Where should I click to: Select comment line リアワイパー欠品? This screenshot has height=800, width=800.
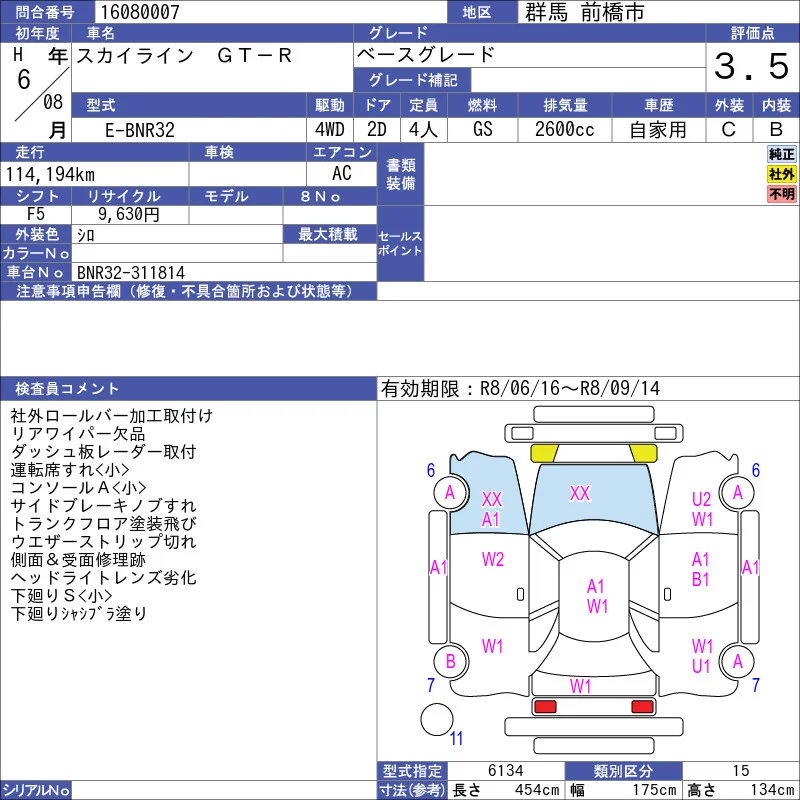pyautogui.click(x=78, y=434)
